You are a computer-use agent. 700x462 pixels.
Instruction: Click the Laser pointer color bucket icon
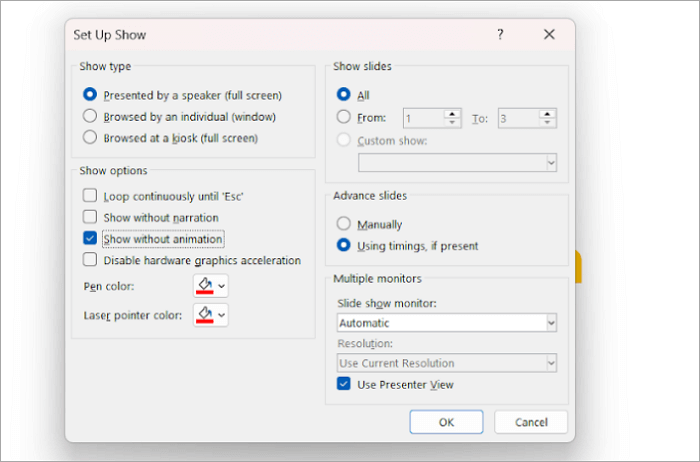pos(204,315)
